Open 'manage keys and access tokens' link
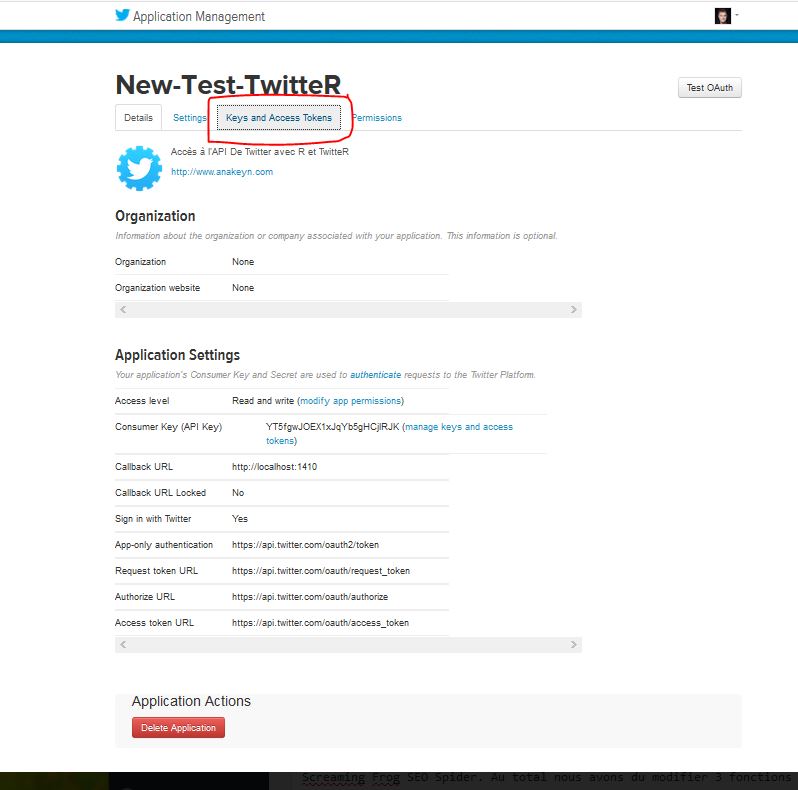This screenshot has width=798, height=790. [389, 434]
